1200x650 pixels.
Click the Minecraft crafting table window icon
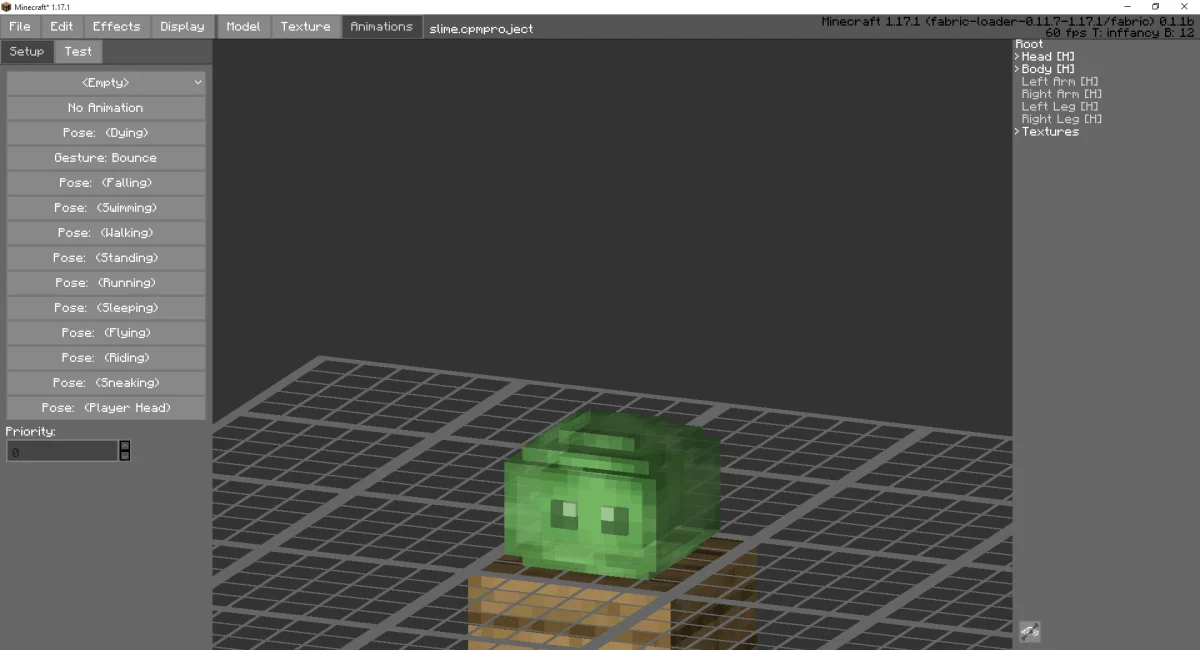point(7,7)
